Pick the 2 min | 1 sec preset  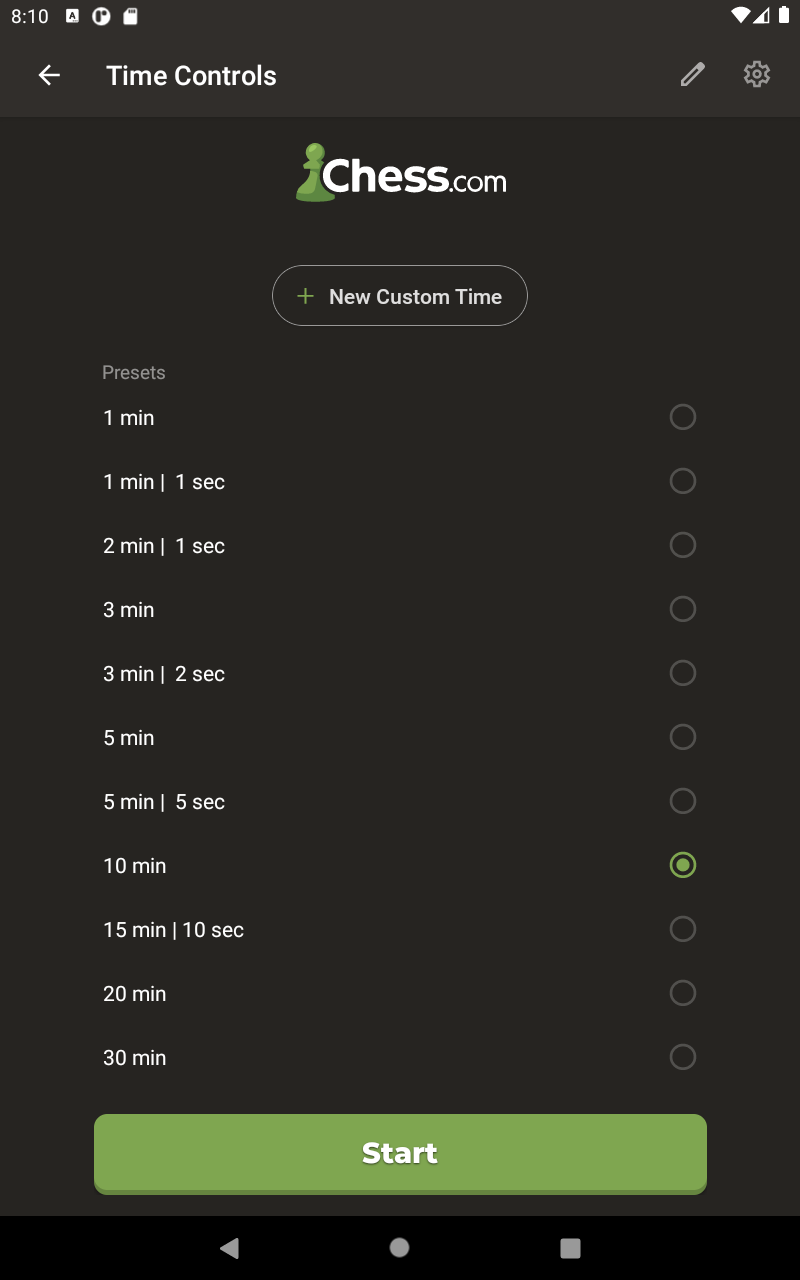[x=164, y=546]
